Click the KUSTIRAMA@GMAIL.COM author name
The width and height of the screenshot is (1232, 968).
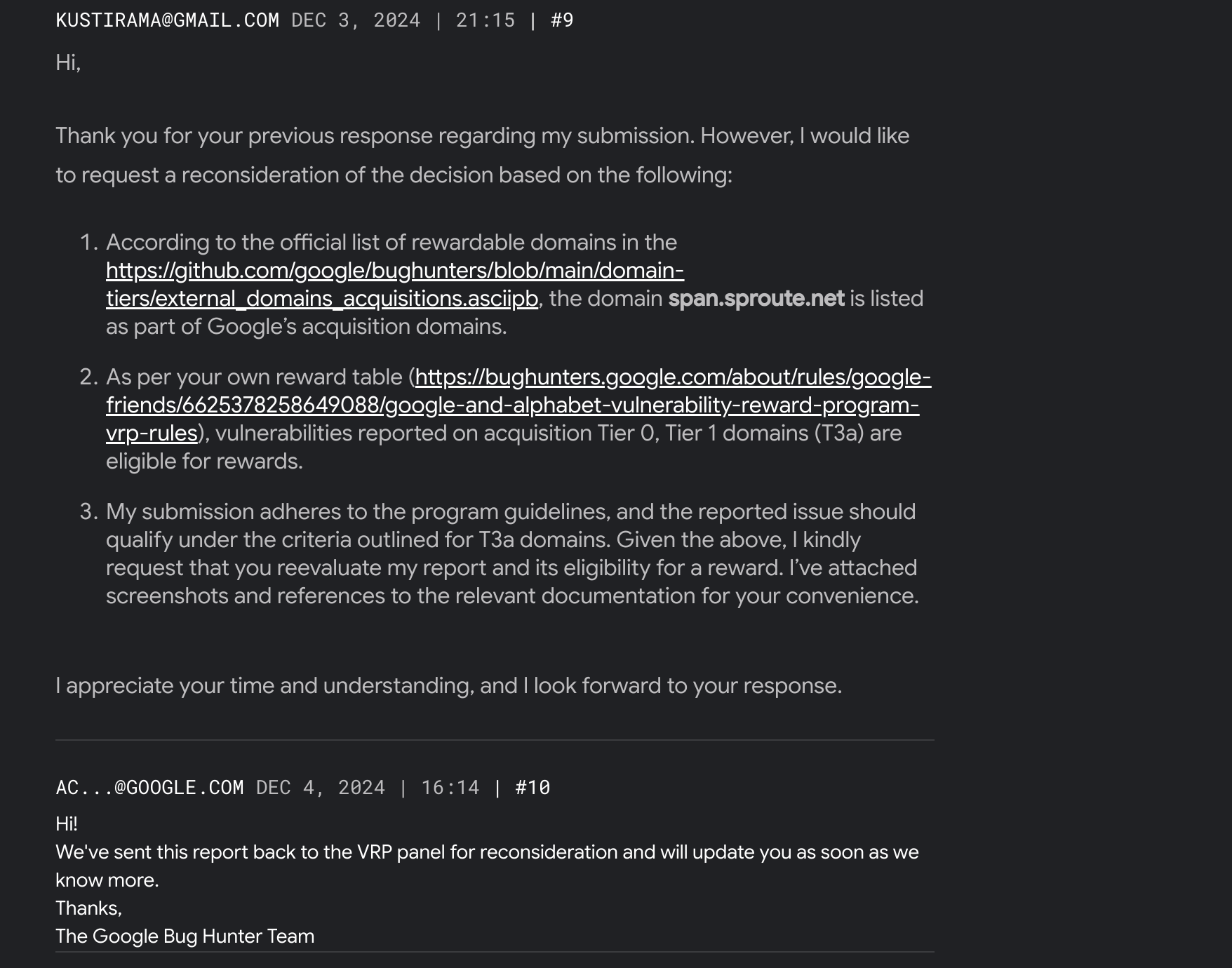pos(167,20)
